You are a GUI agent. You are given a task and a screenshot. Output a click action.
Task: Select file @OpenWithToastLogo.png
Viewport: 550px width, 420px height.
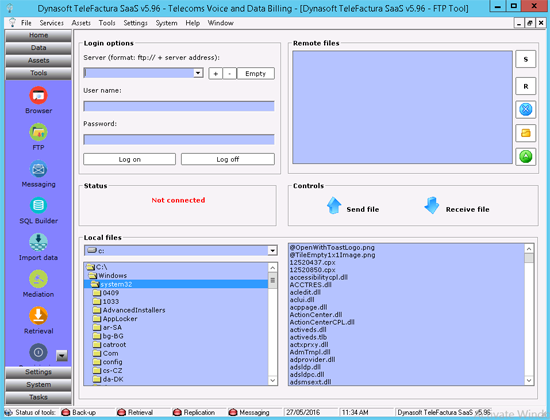coord(332,247)
